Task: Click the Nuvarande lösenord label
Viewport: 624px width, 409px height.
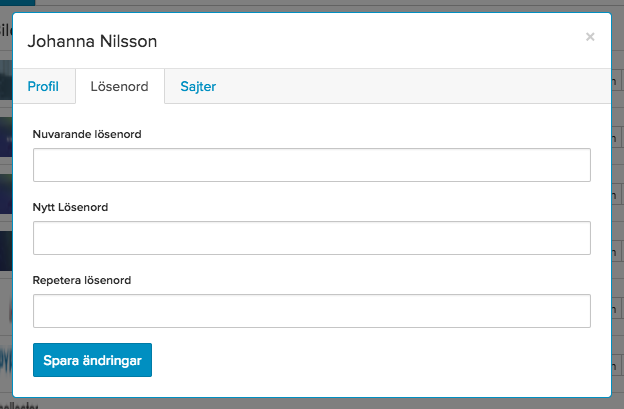Action: [87, 134]
